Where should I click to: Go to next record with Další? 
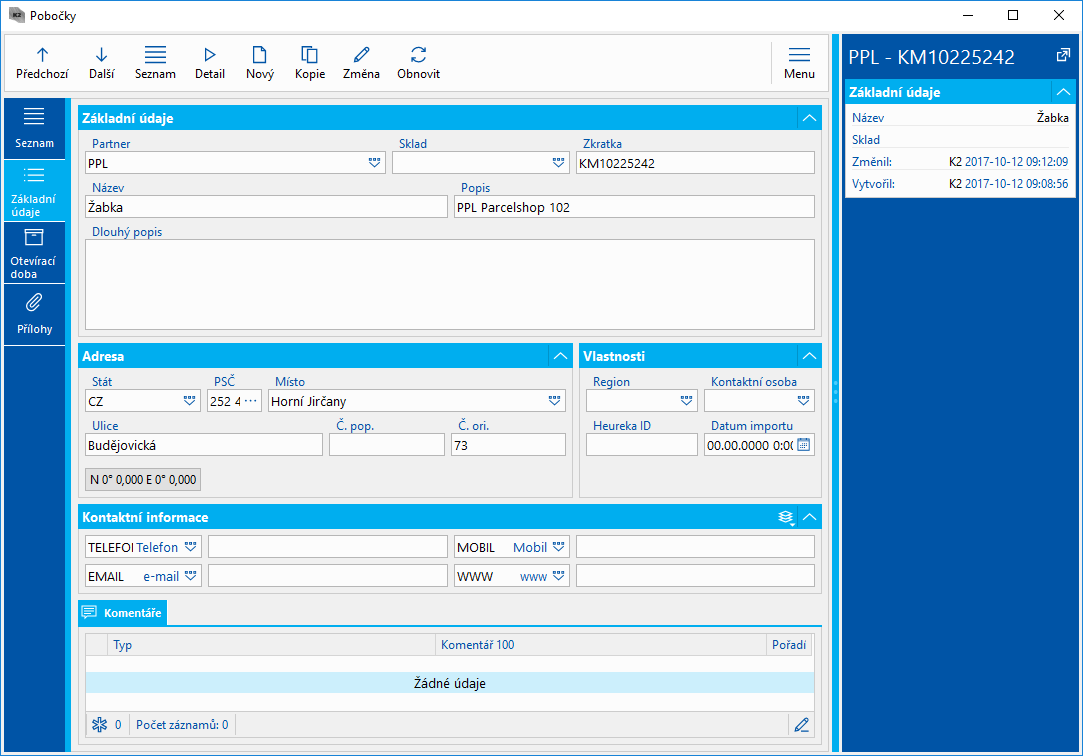point(101,62)
